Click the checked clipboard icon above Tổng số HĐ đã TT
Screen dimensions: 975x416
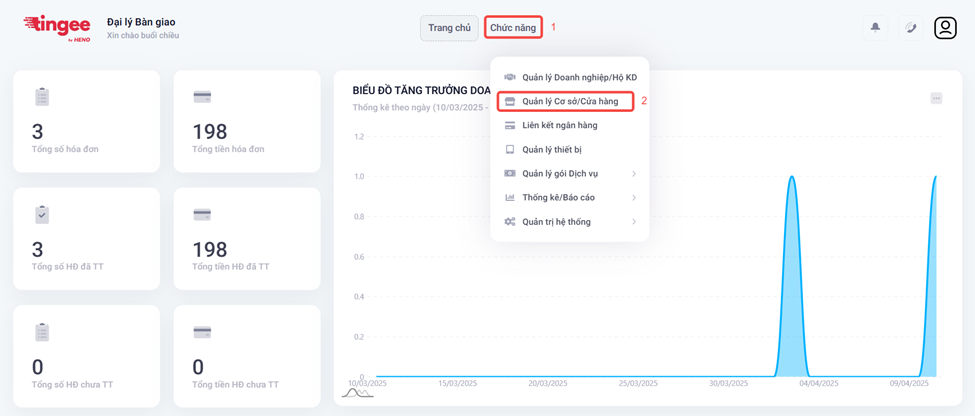(42, 215)
